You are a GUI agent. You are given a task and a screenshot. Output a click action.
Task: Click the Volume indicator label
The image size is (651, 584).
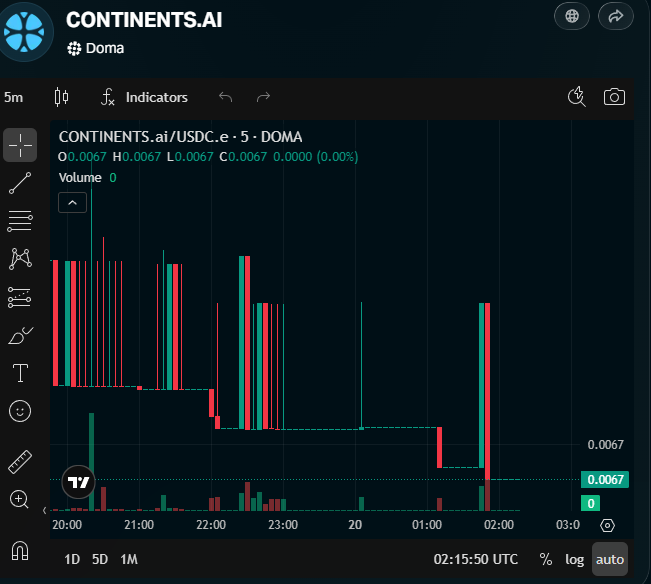tap(80, 178)
